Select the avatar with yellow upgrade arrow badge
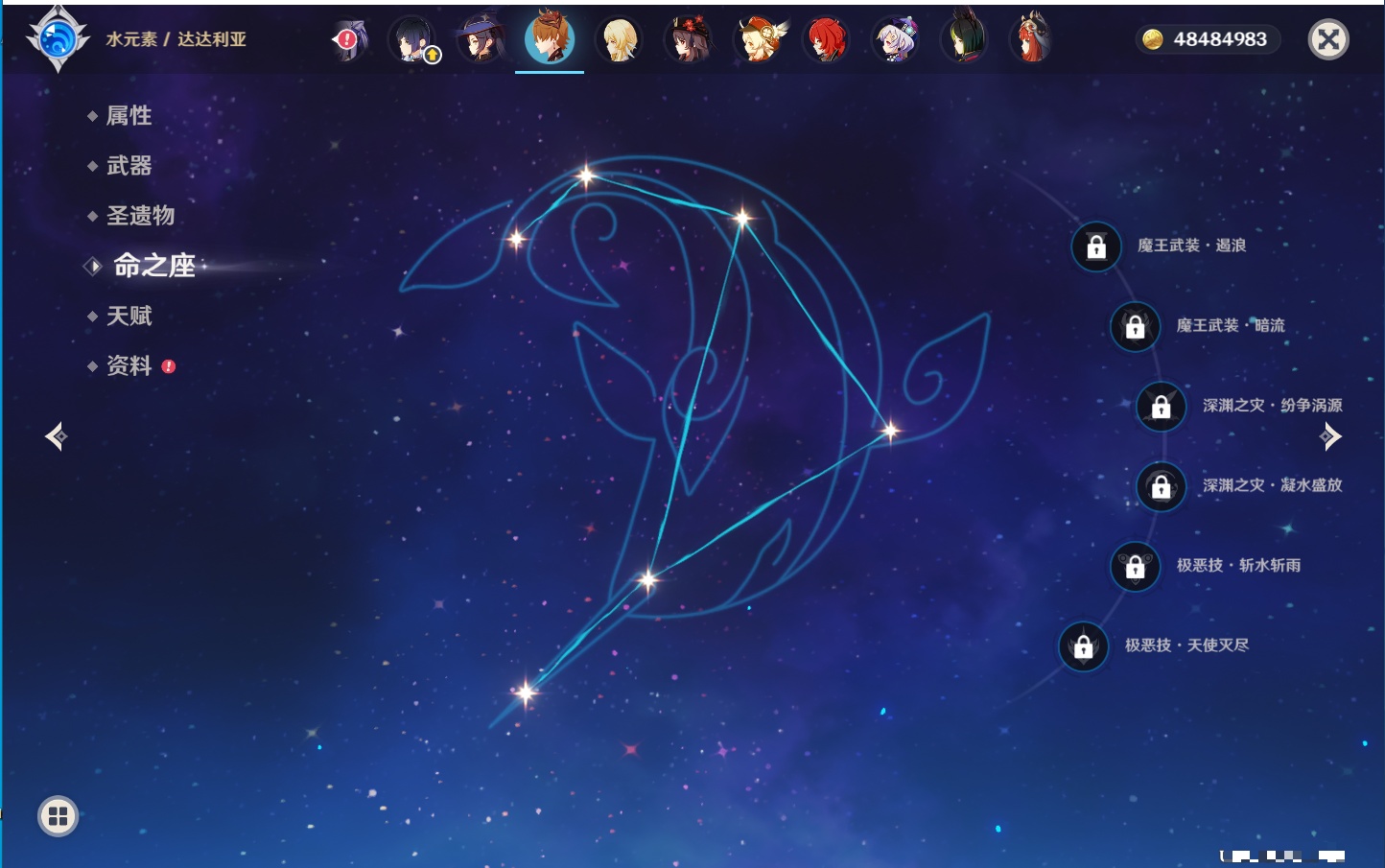Screen dimensions: 1385x868 pos(413,40)
